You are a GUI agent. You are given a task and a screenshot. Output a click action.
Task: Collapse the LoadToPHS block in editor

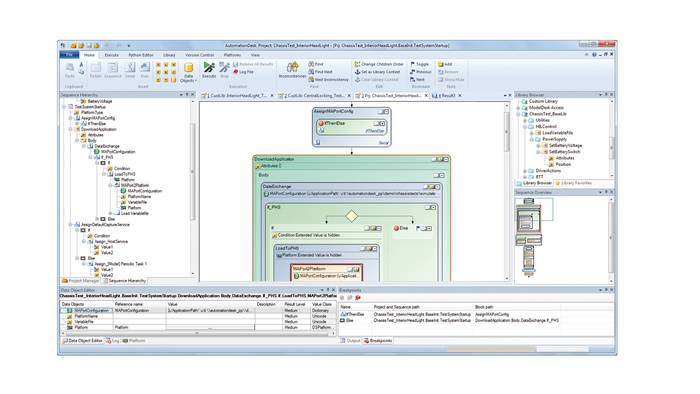[375, 249]
